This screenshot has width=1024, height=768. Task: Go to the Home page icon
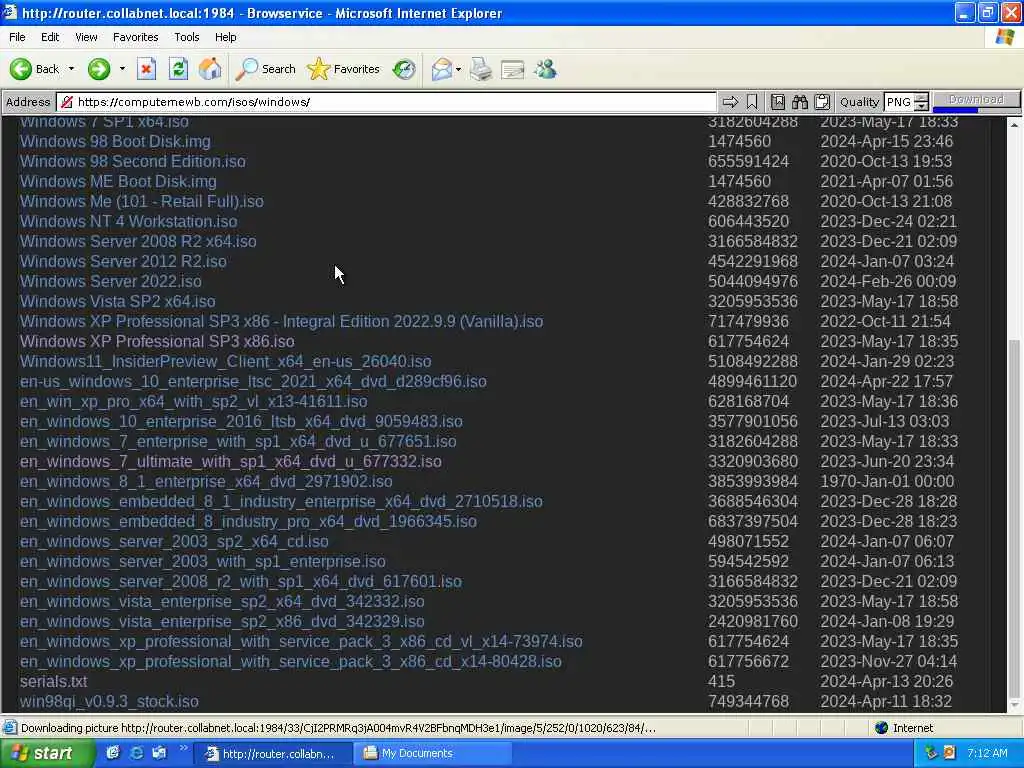click(x=210, y=69)
